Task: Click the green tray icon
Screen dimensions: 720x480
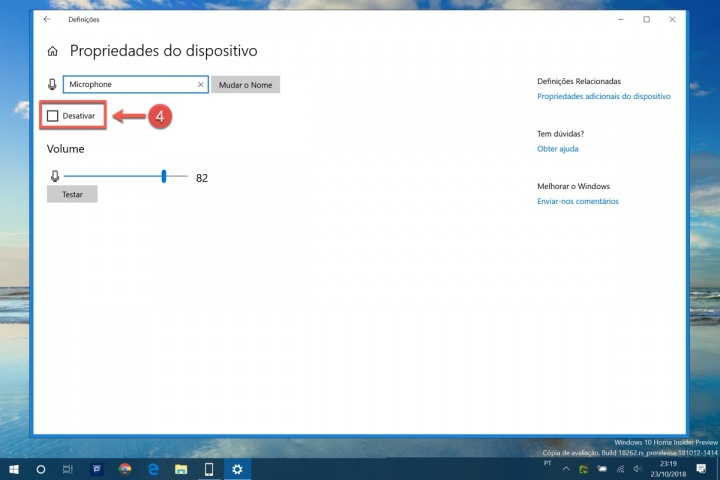Action: pyautogui.click(x=584, y=469)
